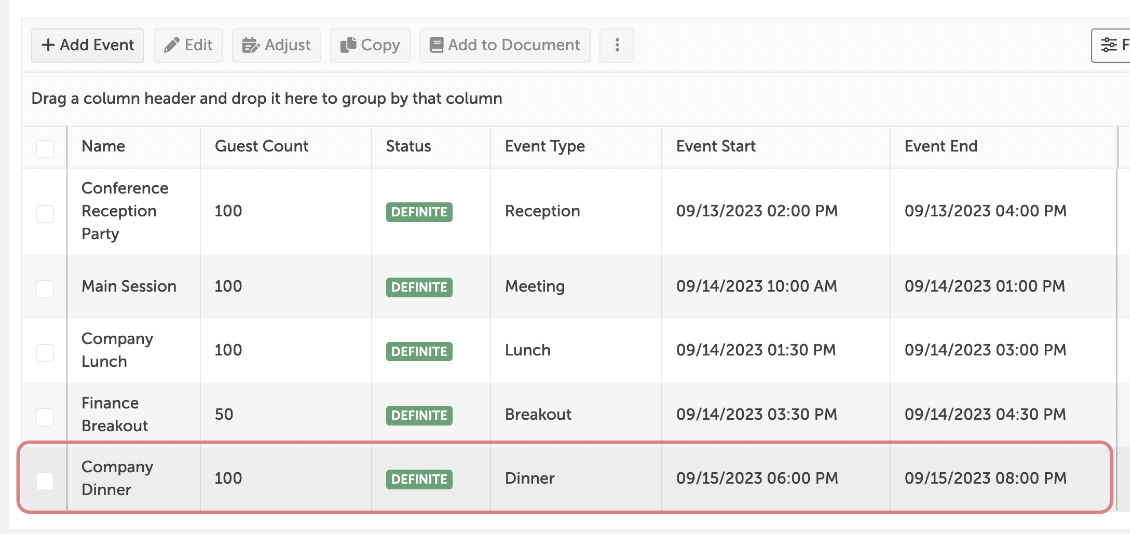The width and height of the screenshot is (1130, 534).
Task: Check the Conference Reception Party row checkbox
Action: (45, 213)
